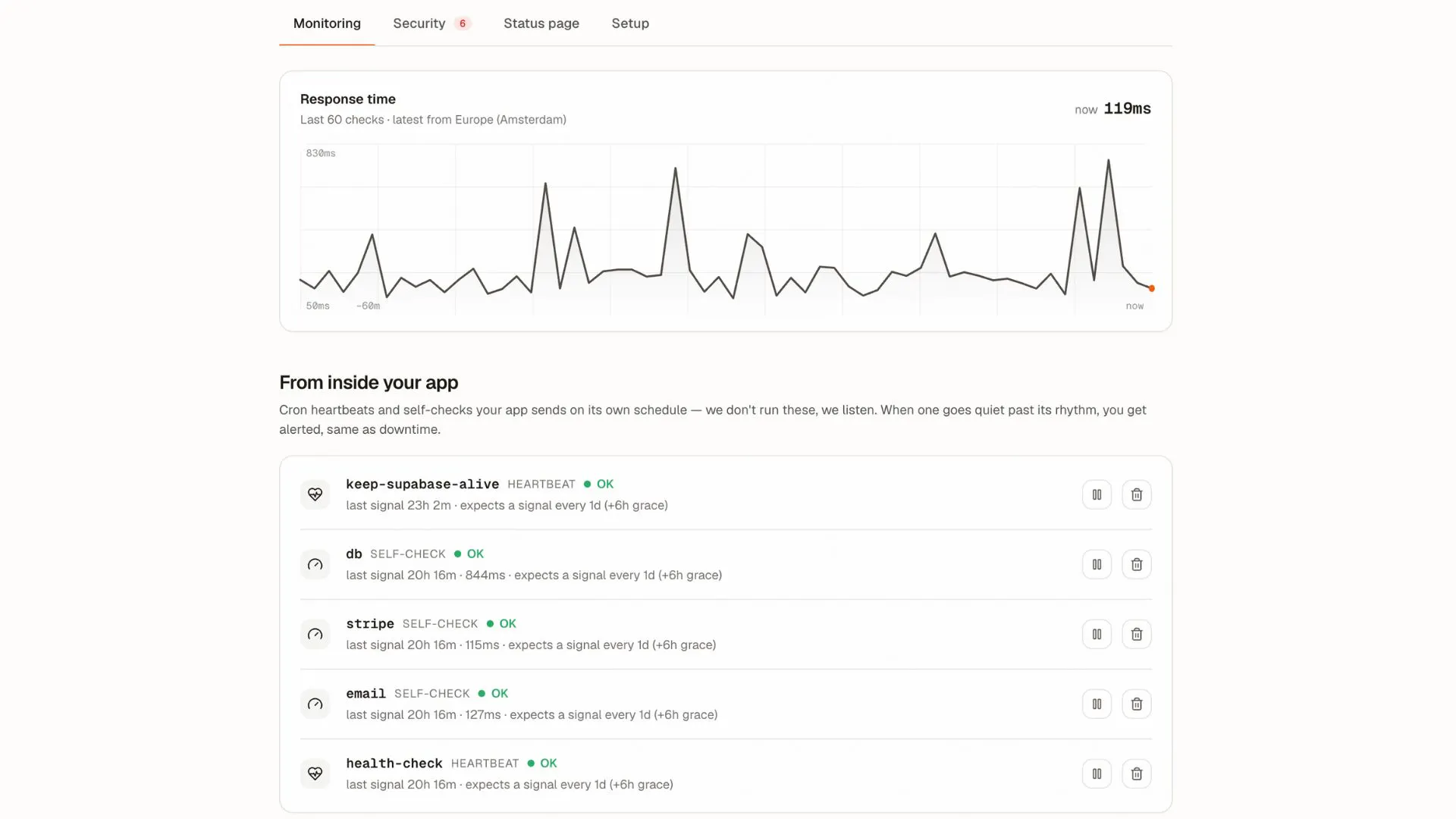Pause the db self-check
The image size is (1456, 819).
[1097, 564]
